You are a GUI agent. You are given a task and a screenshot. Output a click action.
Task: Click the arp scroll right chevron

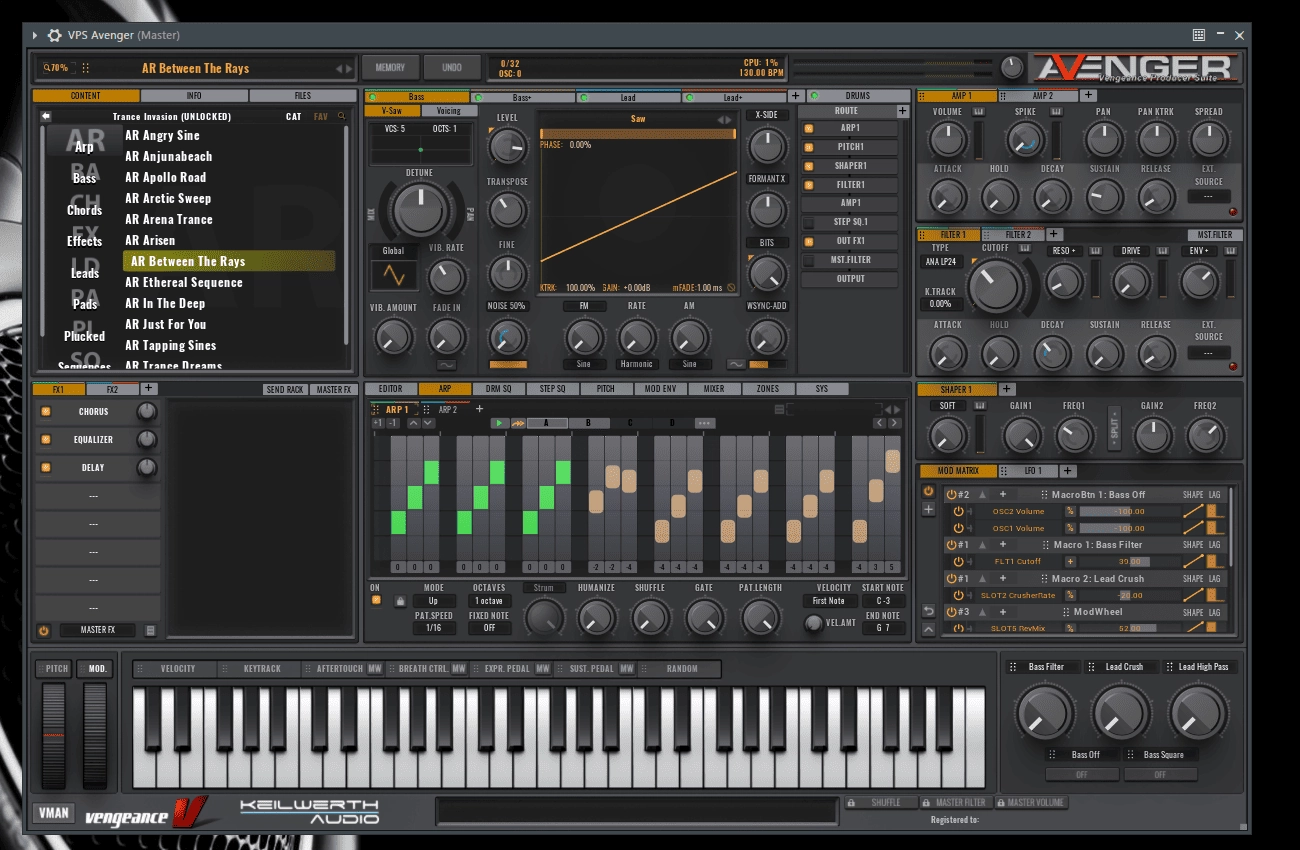(x=894, y=423)
